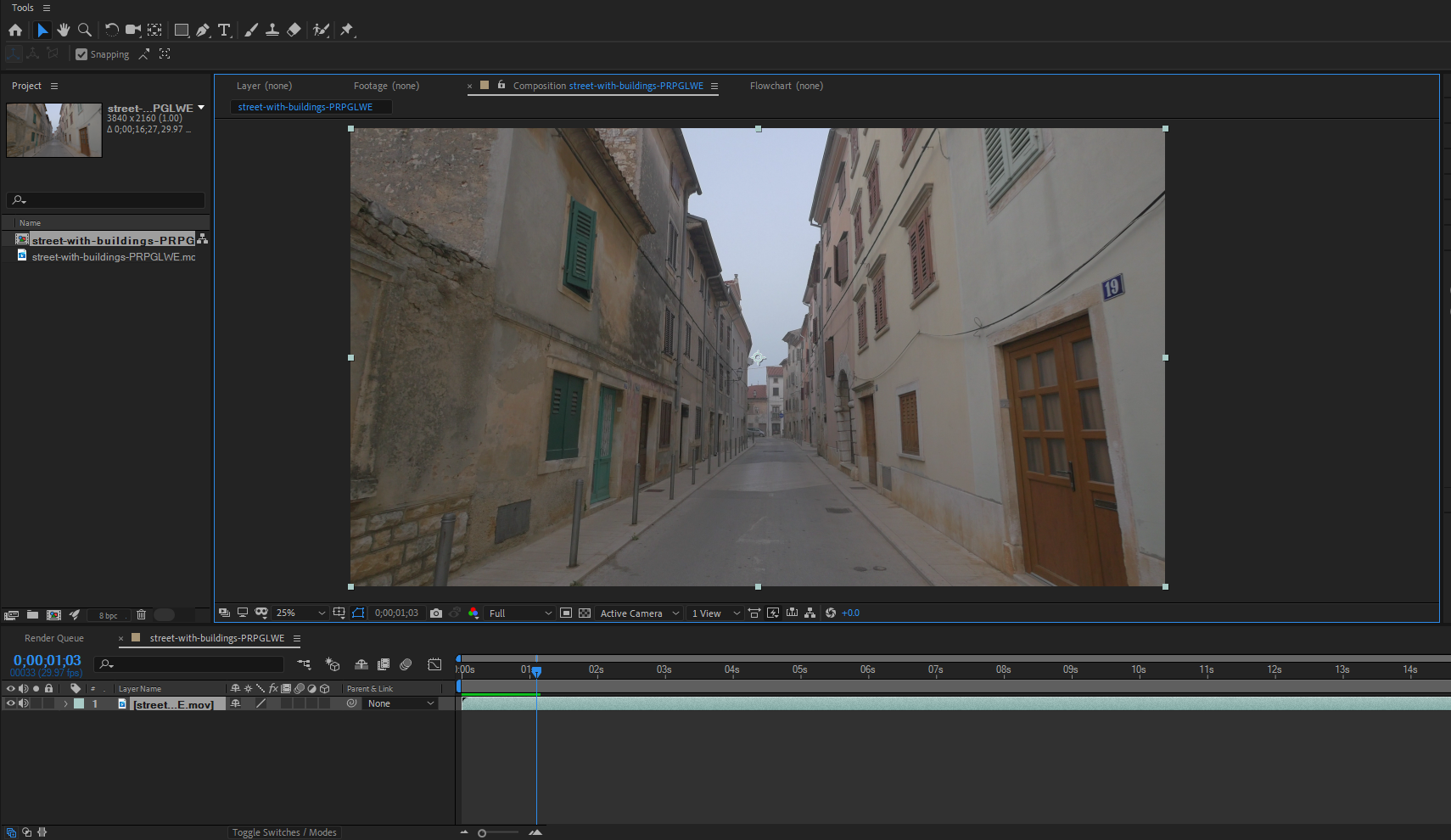
Task: Select the Puppet Pin tool
Action: pos(347,30)
